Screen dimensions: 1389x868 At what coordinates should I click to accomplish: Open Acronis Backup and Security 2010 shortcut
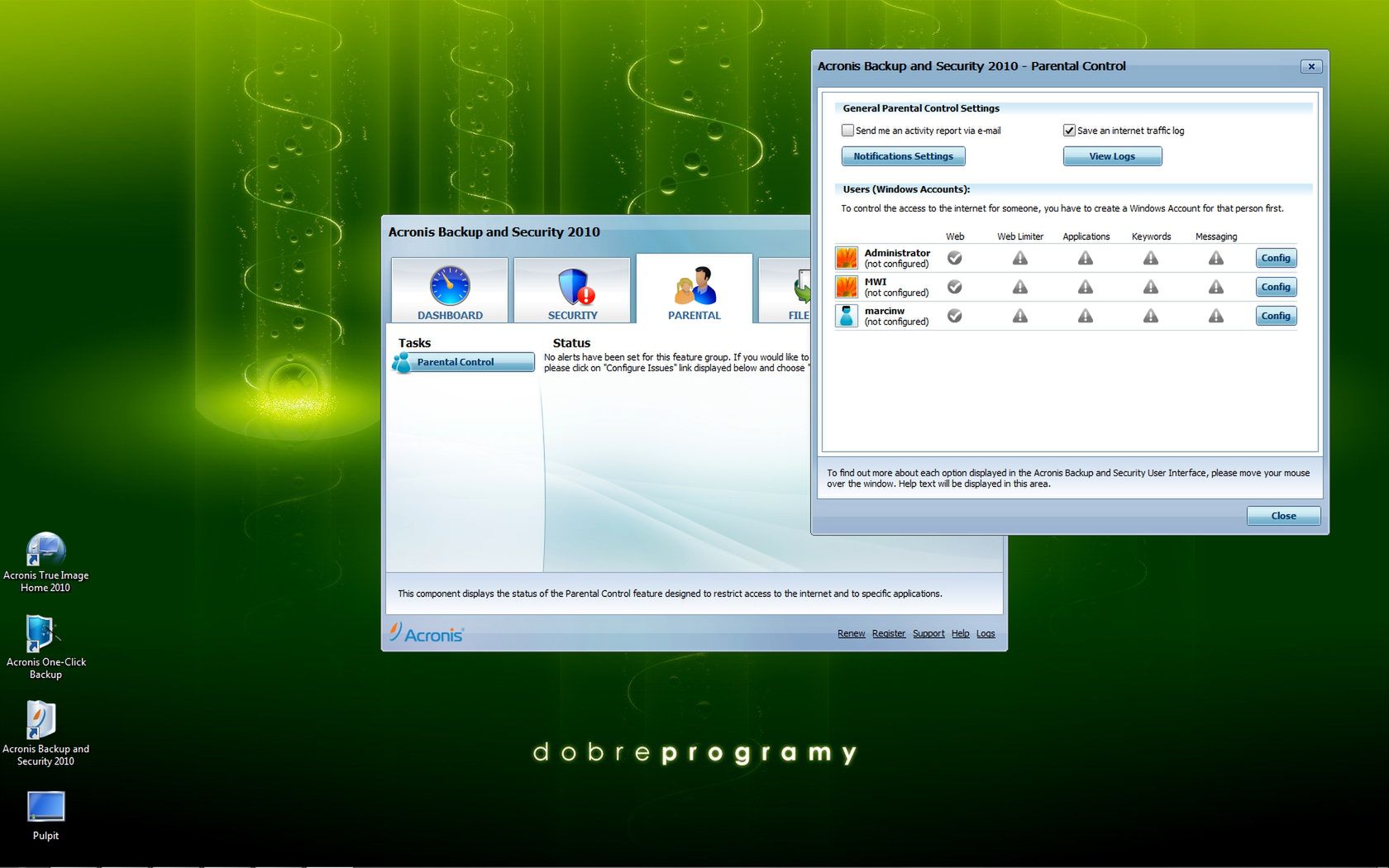pos(46,734)
